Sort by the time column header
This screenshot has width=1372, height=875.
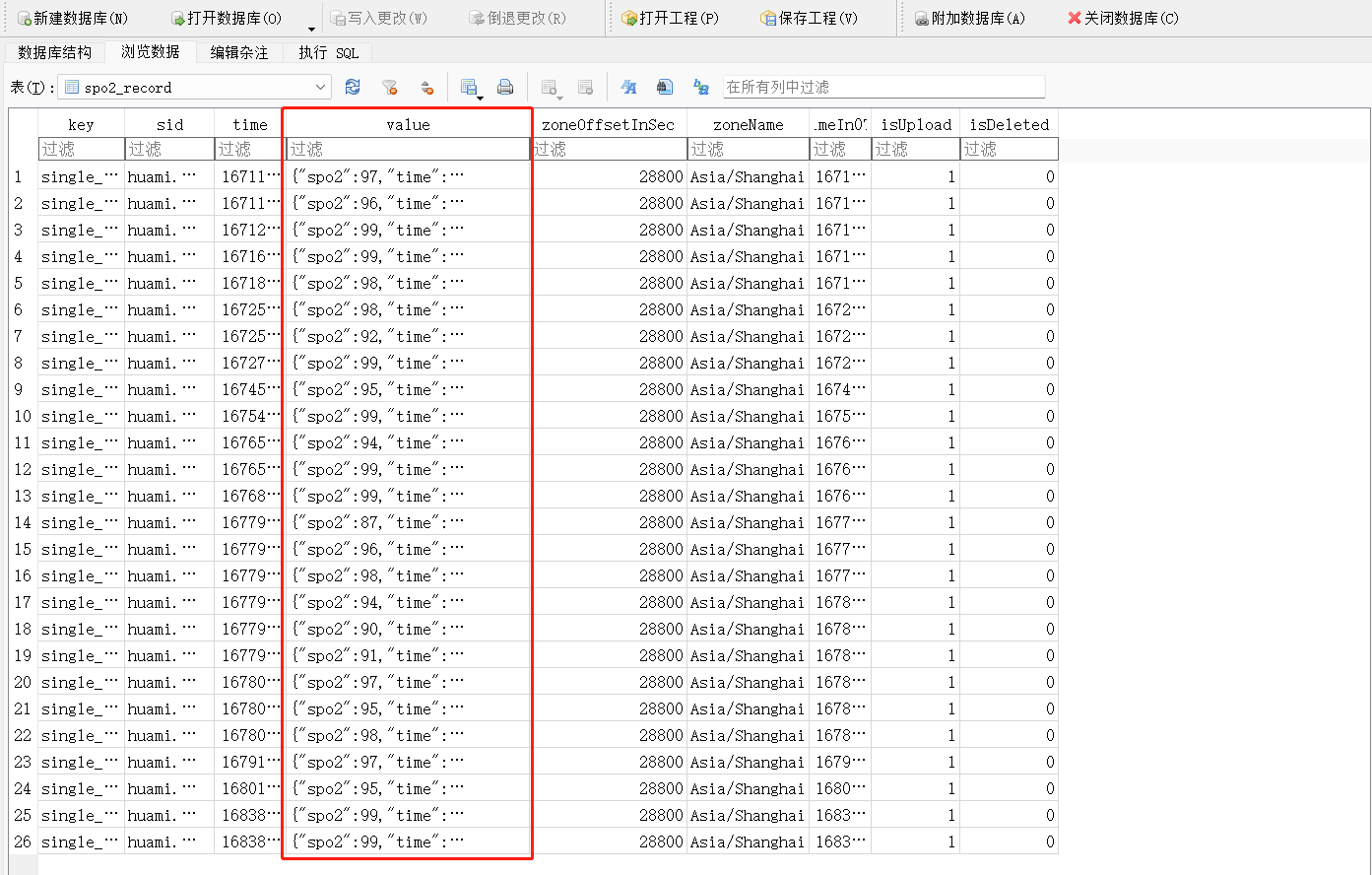250,124
